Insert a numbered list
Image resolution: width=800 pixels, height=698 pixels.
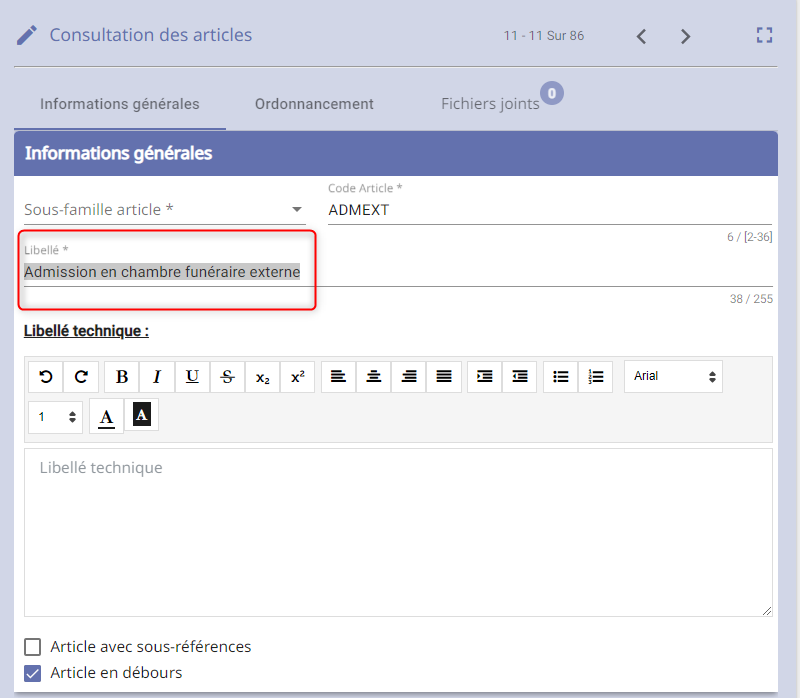(x=596, y=377)
